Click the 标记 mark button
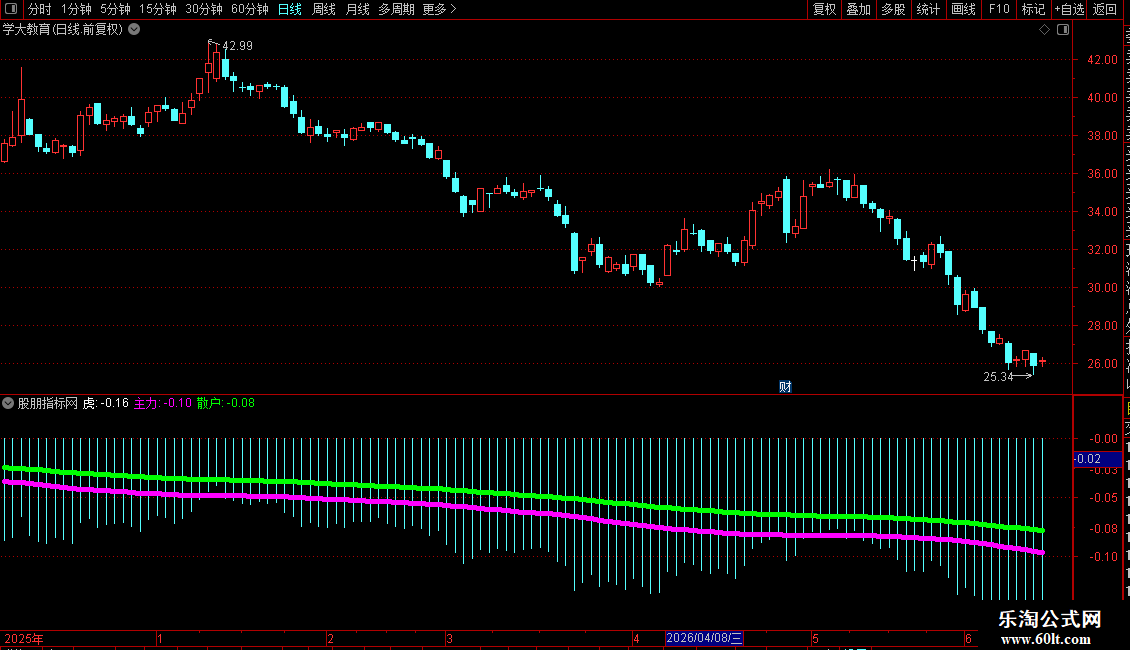The width and height of the screenshot is (1130, 650). point(1033,9)
